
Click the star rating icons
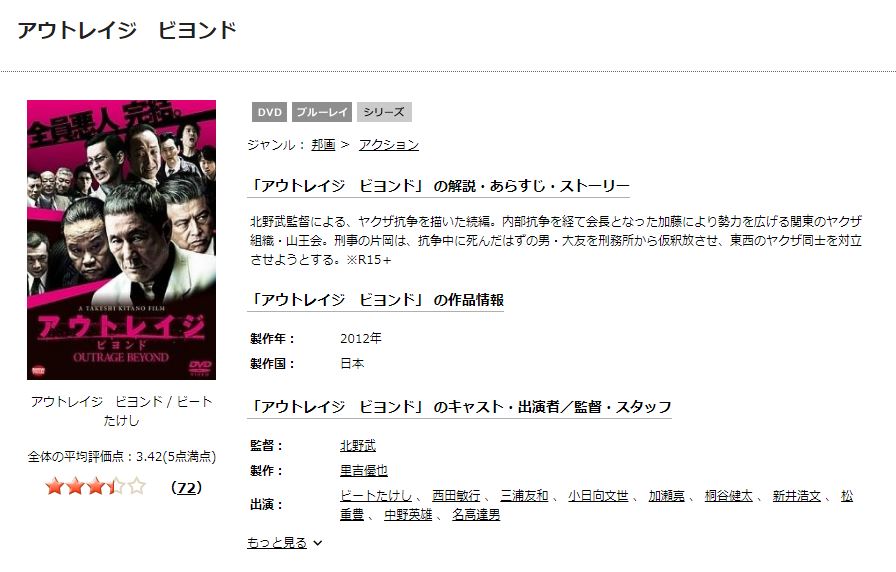95,487
